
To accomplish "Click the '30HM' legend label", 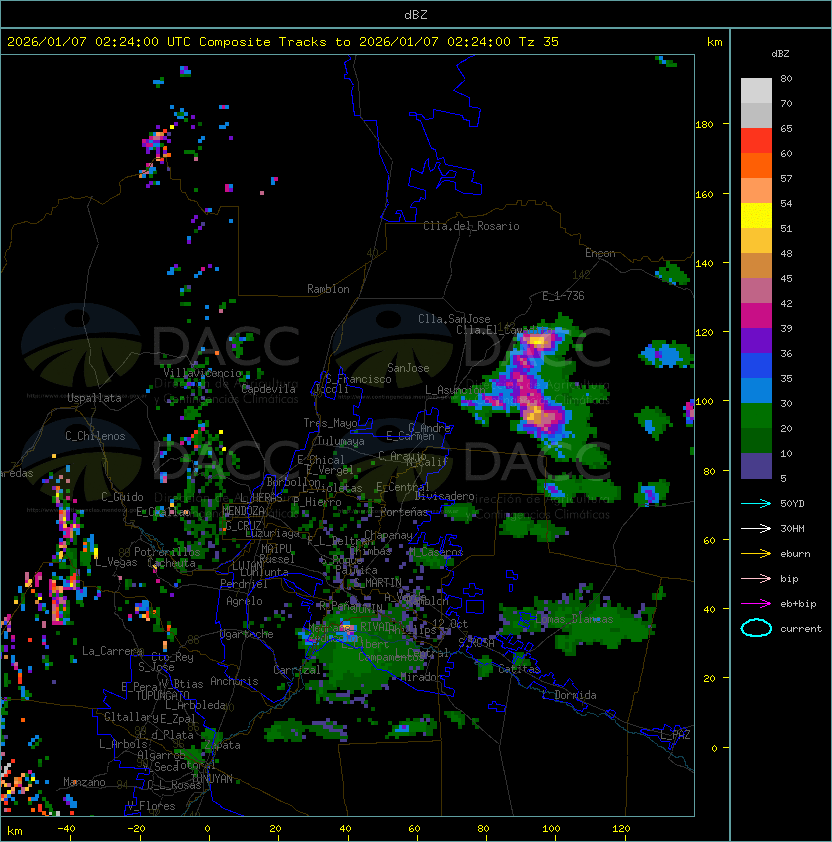I will pos(792,528).
